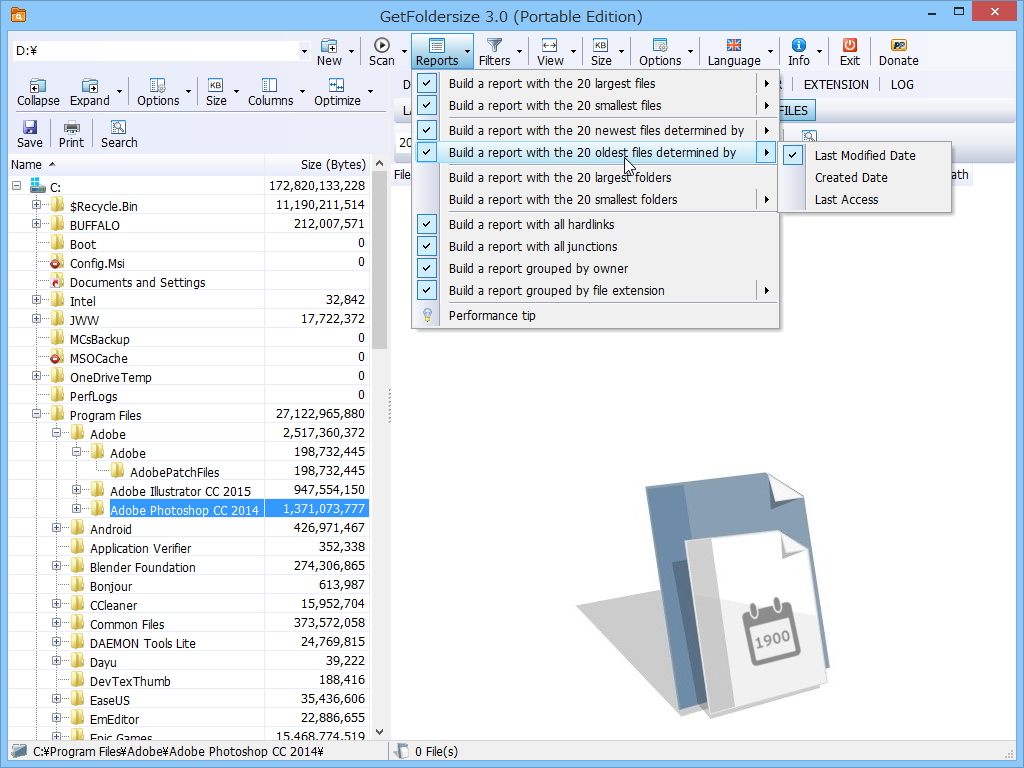Click the Optimize columns icon
The height and width of the screenshot is (768, 1024).
point(336,86)
